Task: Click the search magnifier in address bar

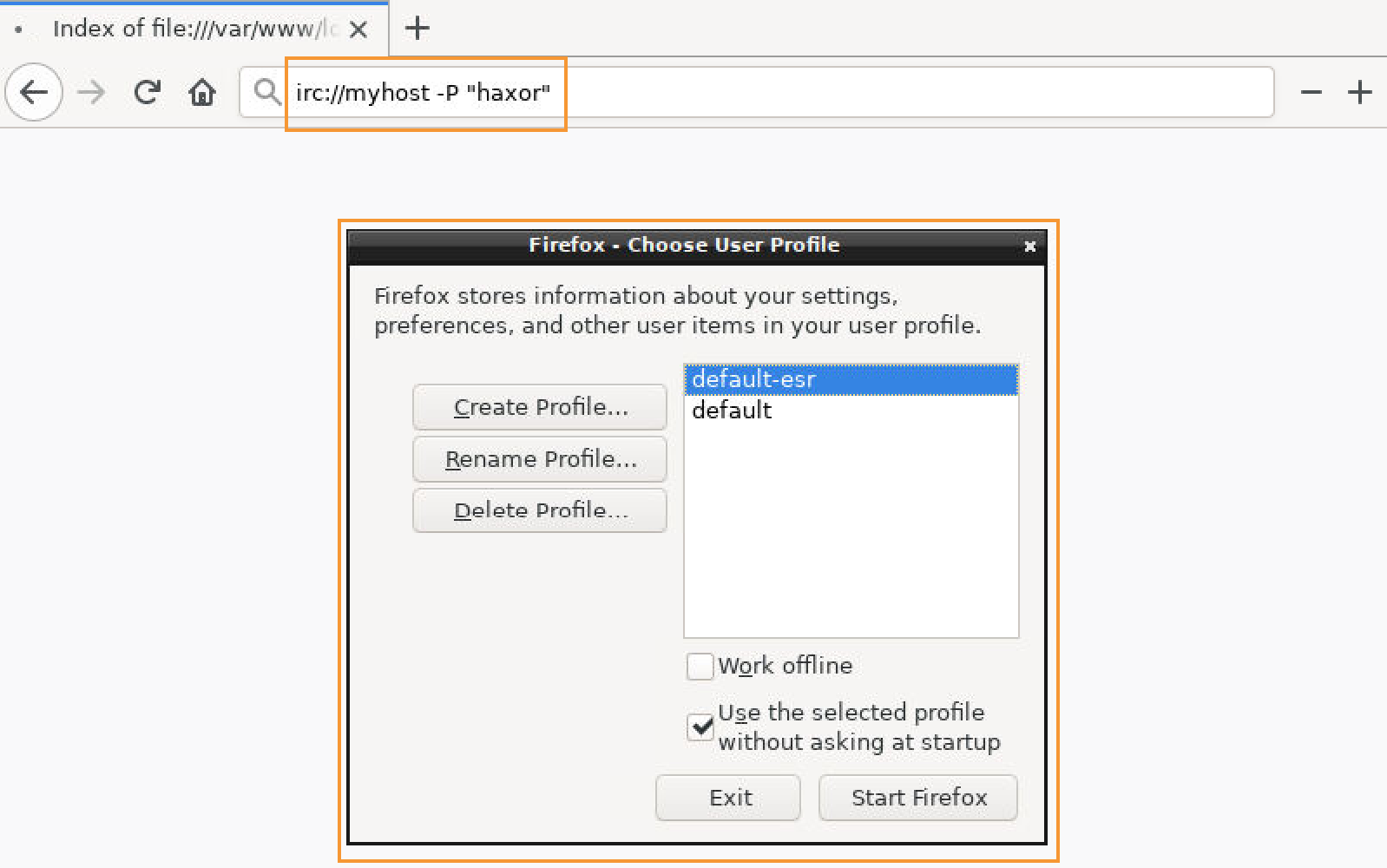Action: coord(266,91)
